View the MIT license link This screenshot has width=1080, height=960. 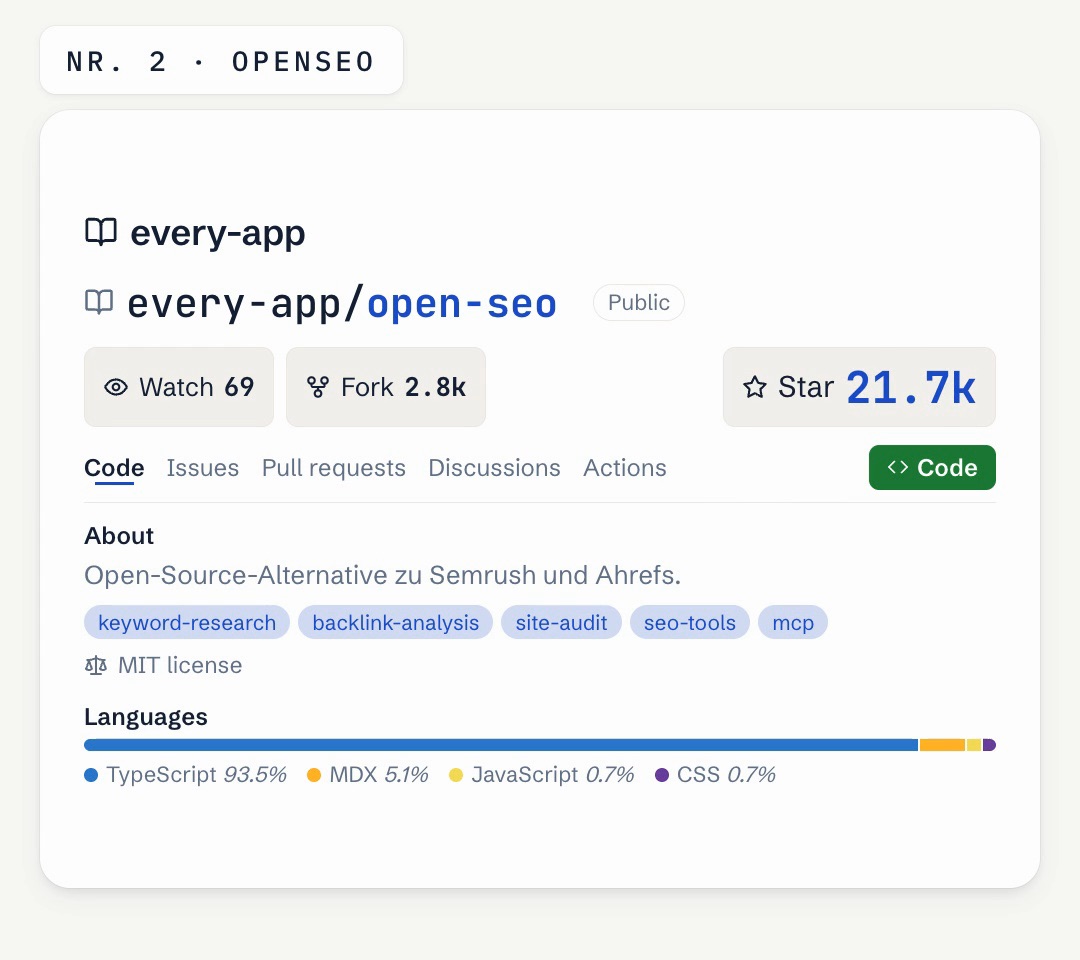click(180, 665)
